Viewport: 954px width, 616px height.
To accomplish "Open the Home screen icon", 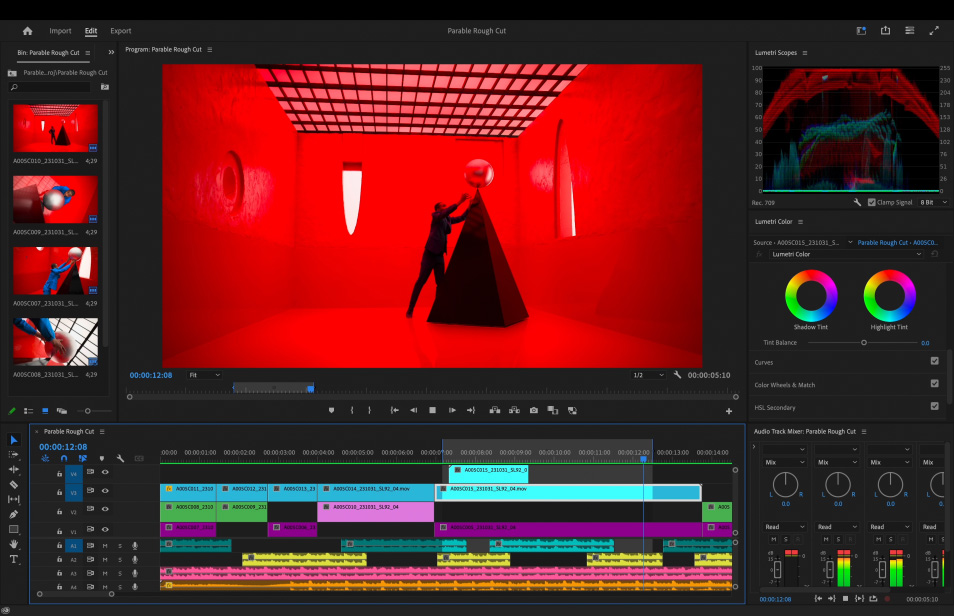I will pos(27,31).
